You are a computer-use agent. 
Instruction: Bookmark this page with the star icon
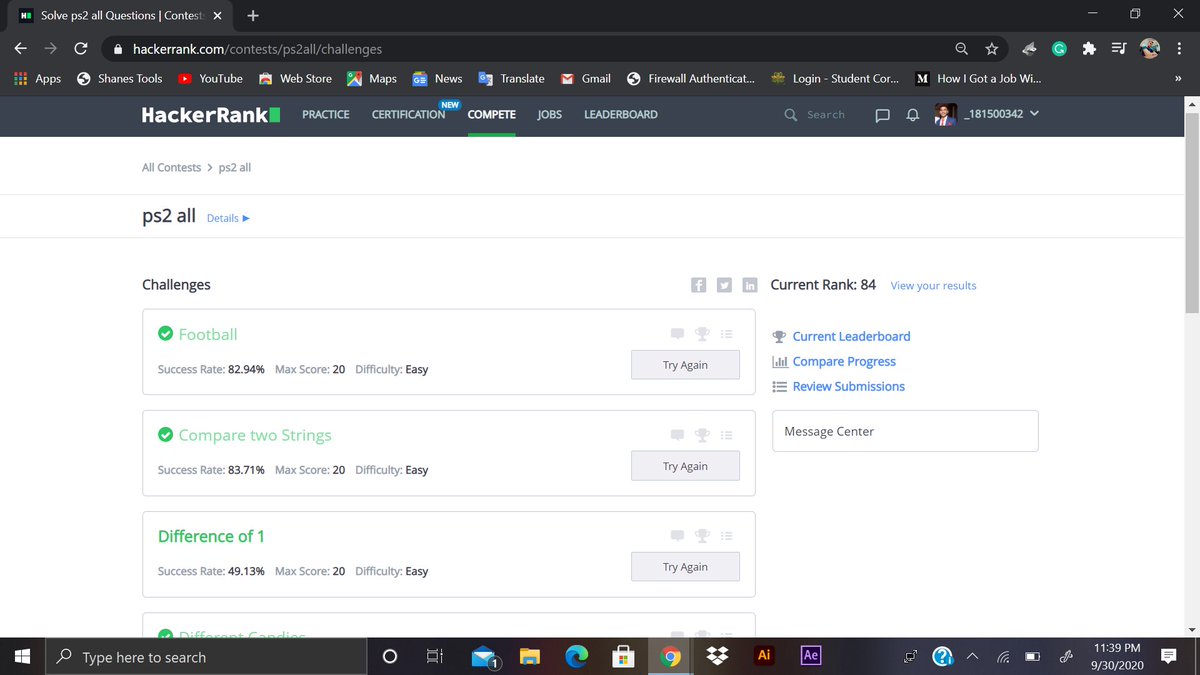pyautogui.click(x=991, y=48)
